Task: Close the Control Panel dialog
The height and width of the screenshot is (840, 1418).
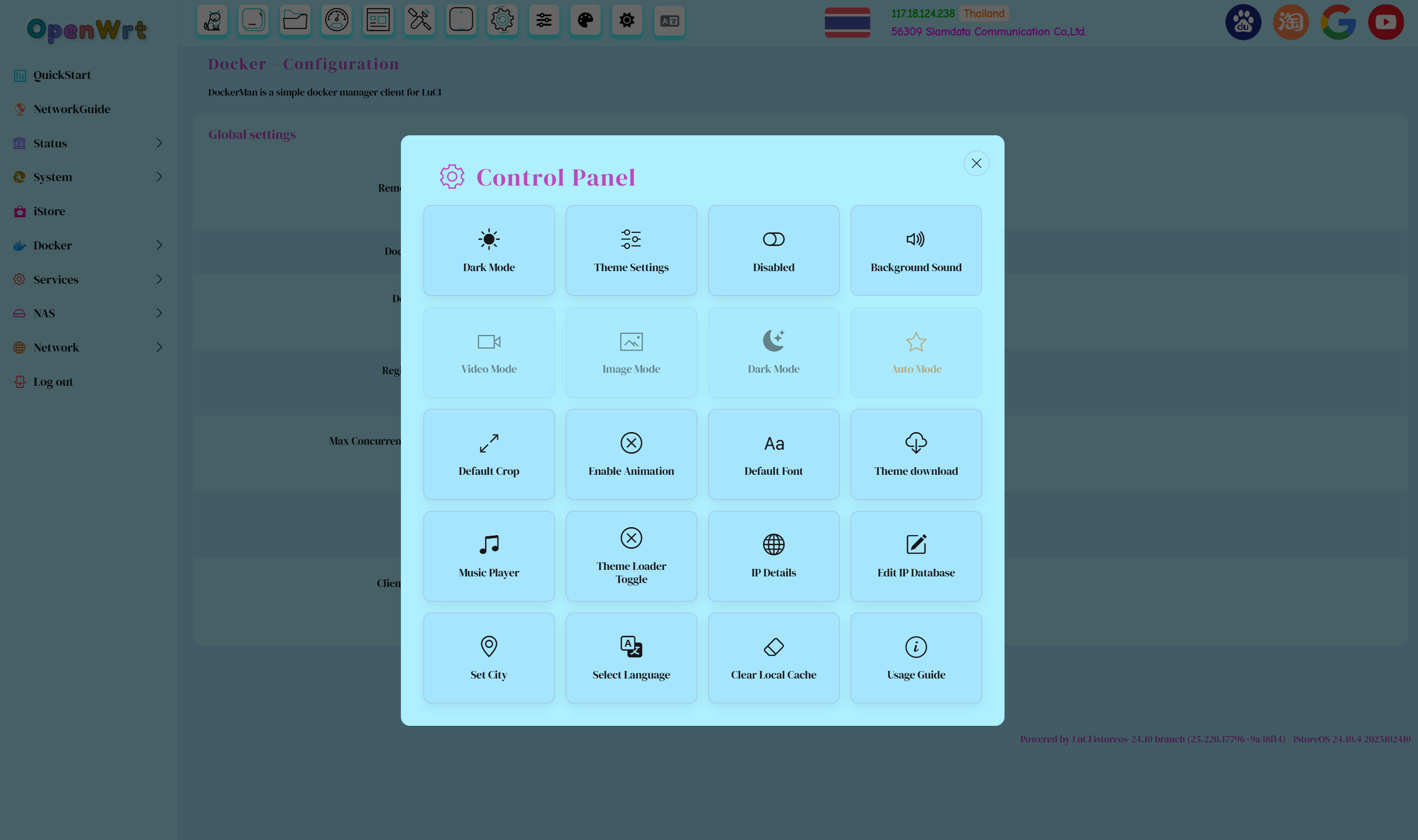Action: (x=976, y=163)
